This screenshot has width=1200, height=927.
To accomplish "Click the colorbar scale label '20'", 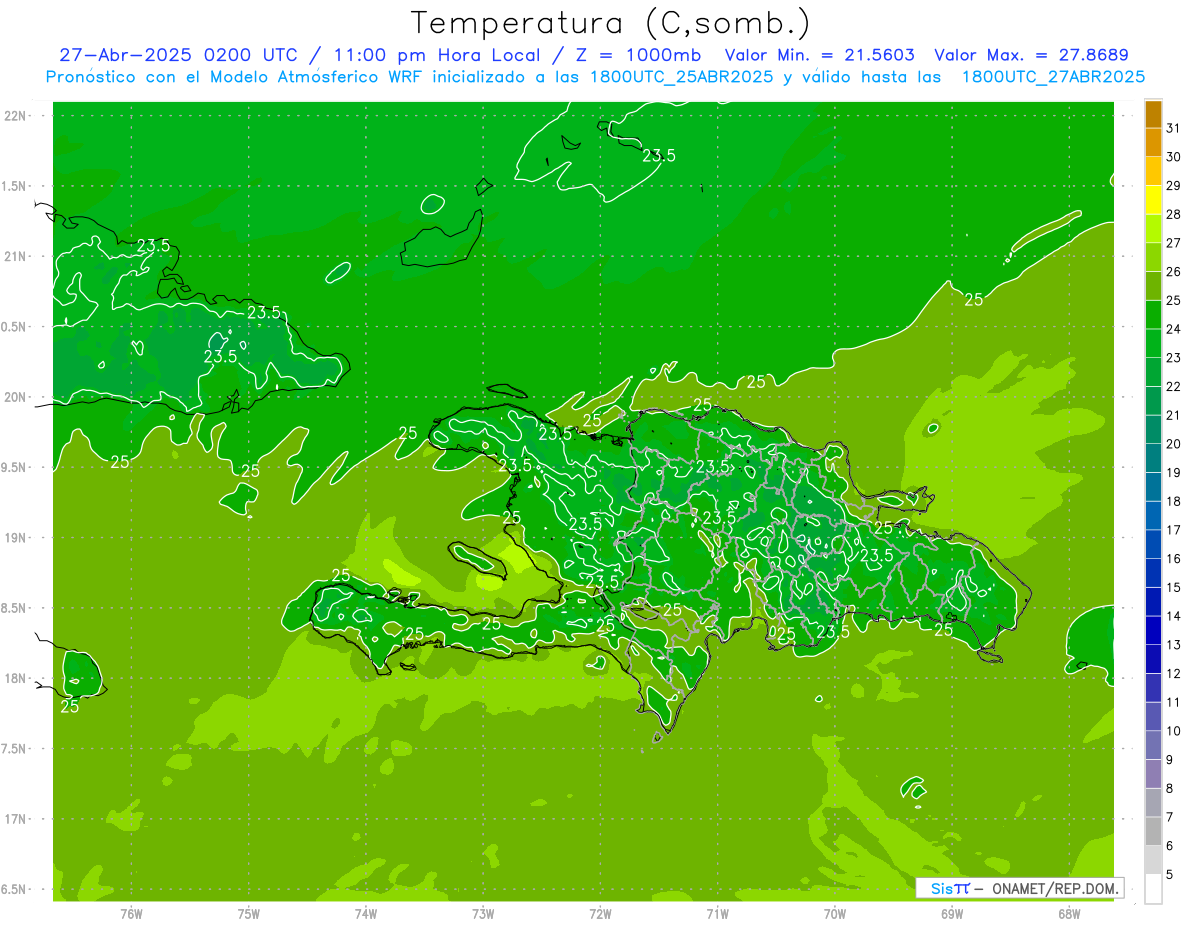I will [1174, 444].
